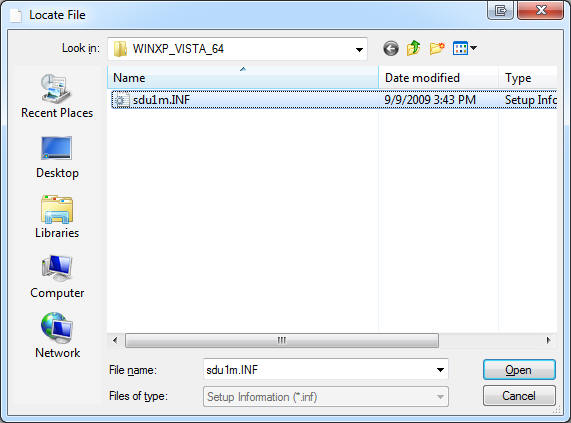Expand the Look in folder dropdown
The image size is (571, 423).
click(359, 49)
